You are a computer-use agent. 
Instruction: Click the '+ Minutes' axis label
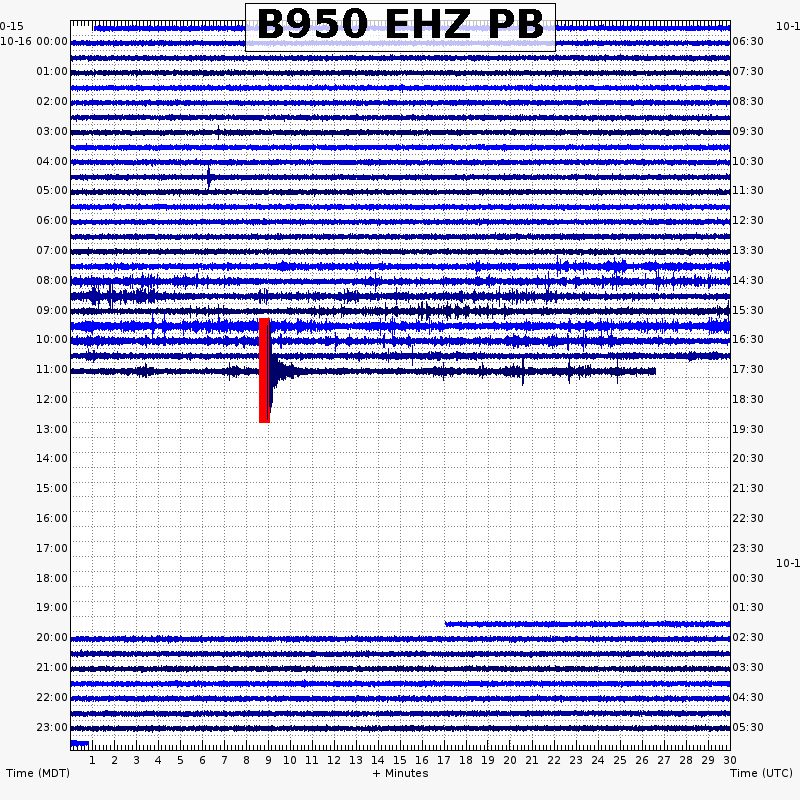point(401,773)
